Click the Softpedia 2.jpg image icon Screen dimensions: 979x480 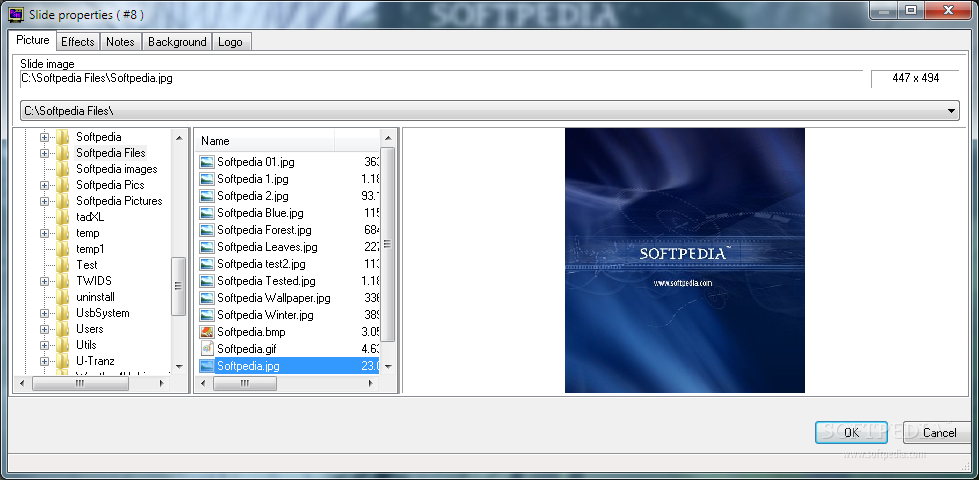(x=207, y=196)
